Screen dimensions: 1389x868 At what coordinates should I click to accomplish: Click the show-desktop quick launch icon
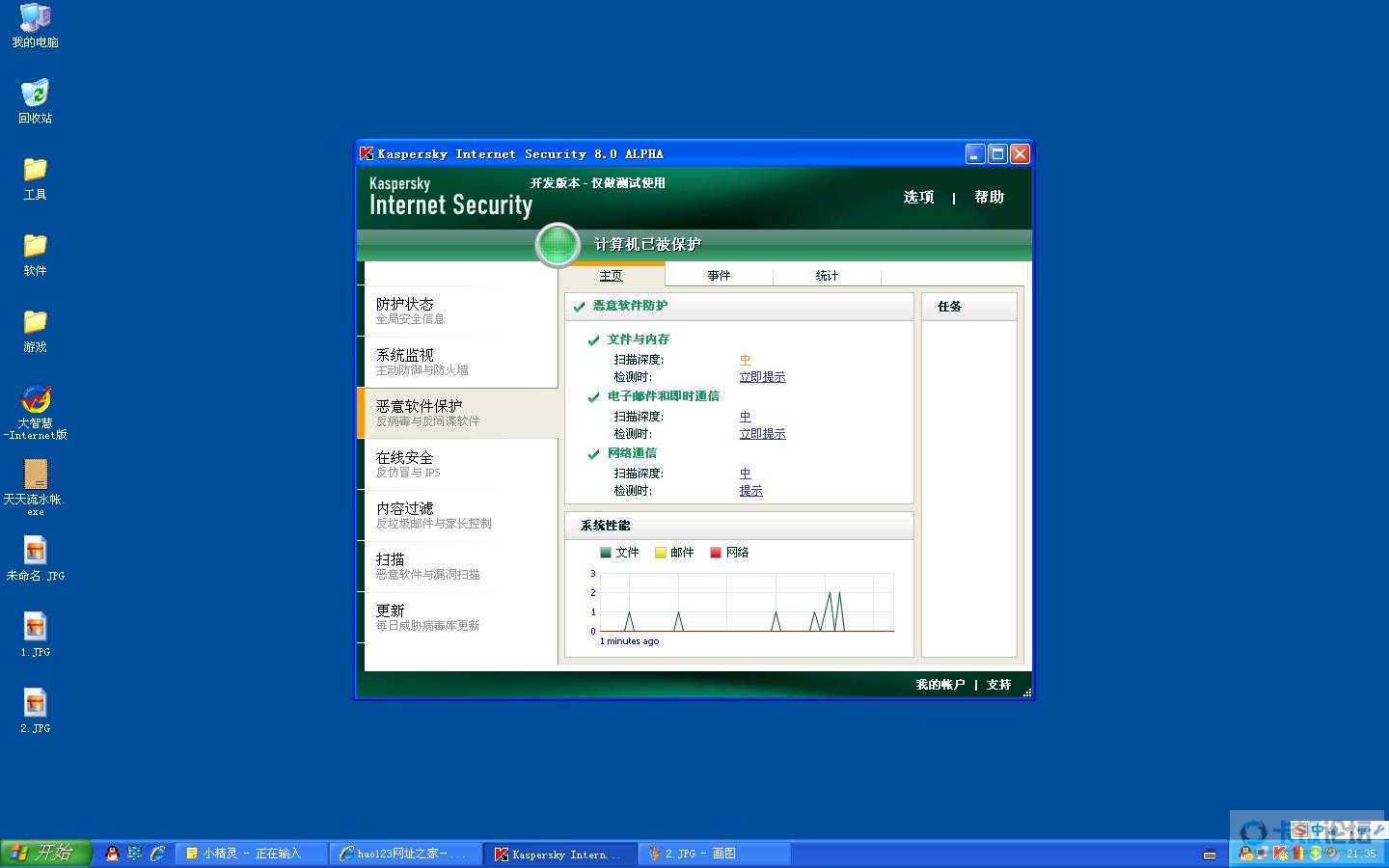point(134,853)
